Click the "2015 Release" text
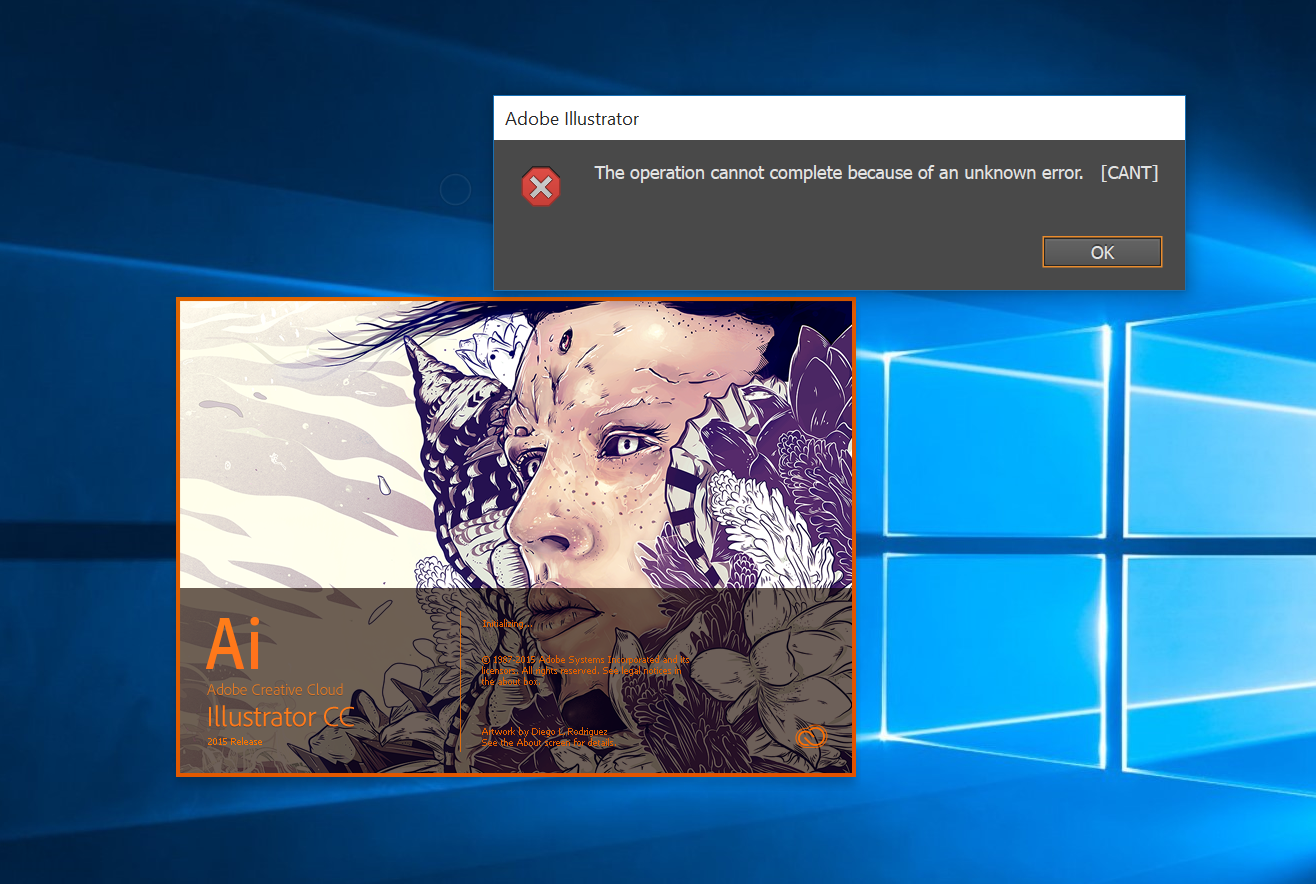The image size is (1316, 884). [235, 742]
